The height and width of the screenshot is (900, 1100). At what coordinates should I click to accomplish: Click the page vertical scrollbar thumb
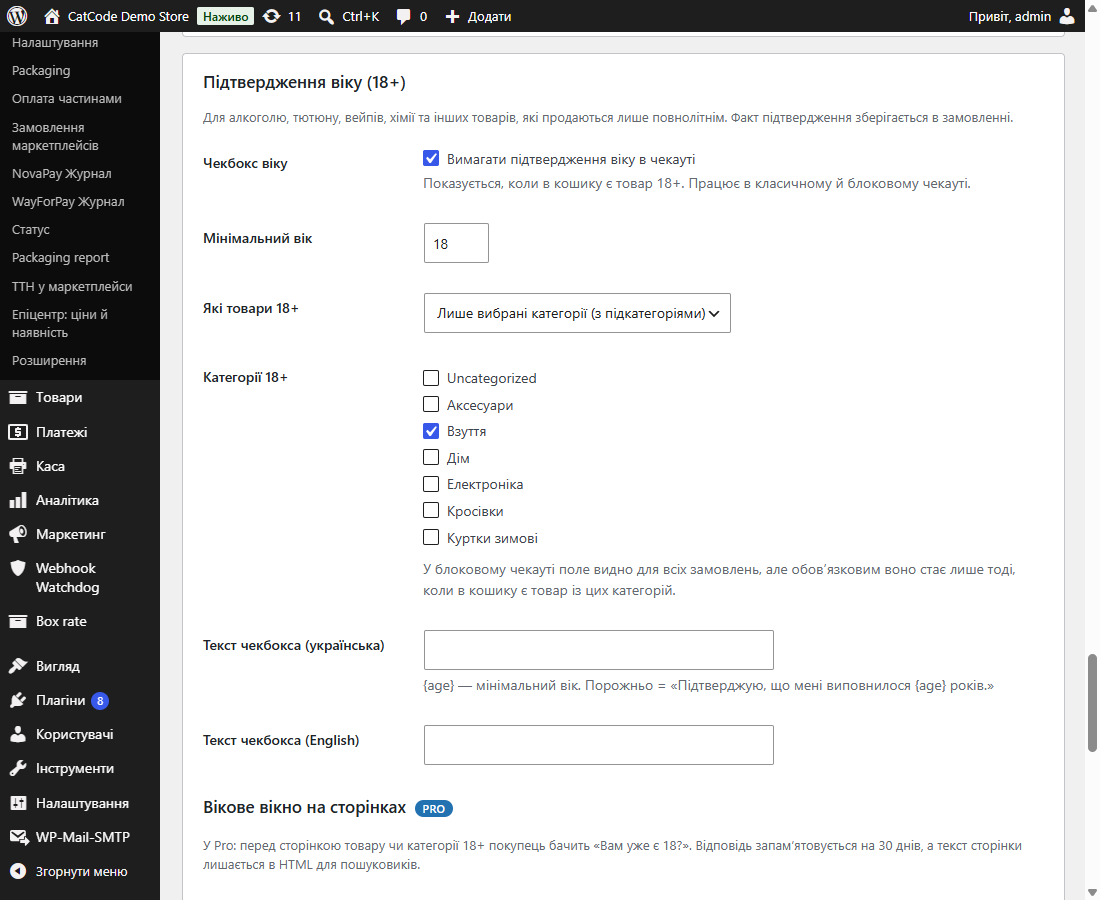click(x=1092, y=703)
